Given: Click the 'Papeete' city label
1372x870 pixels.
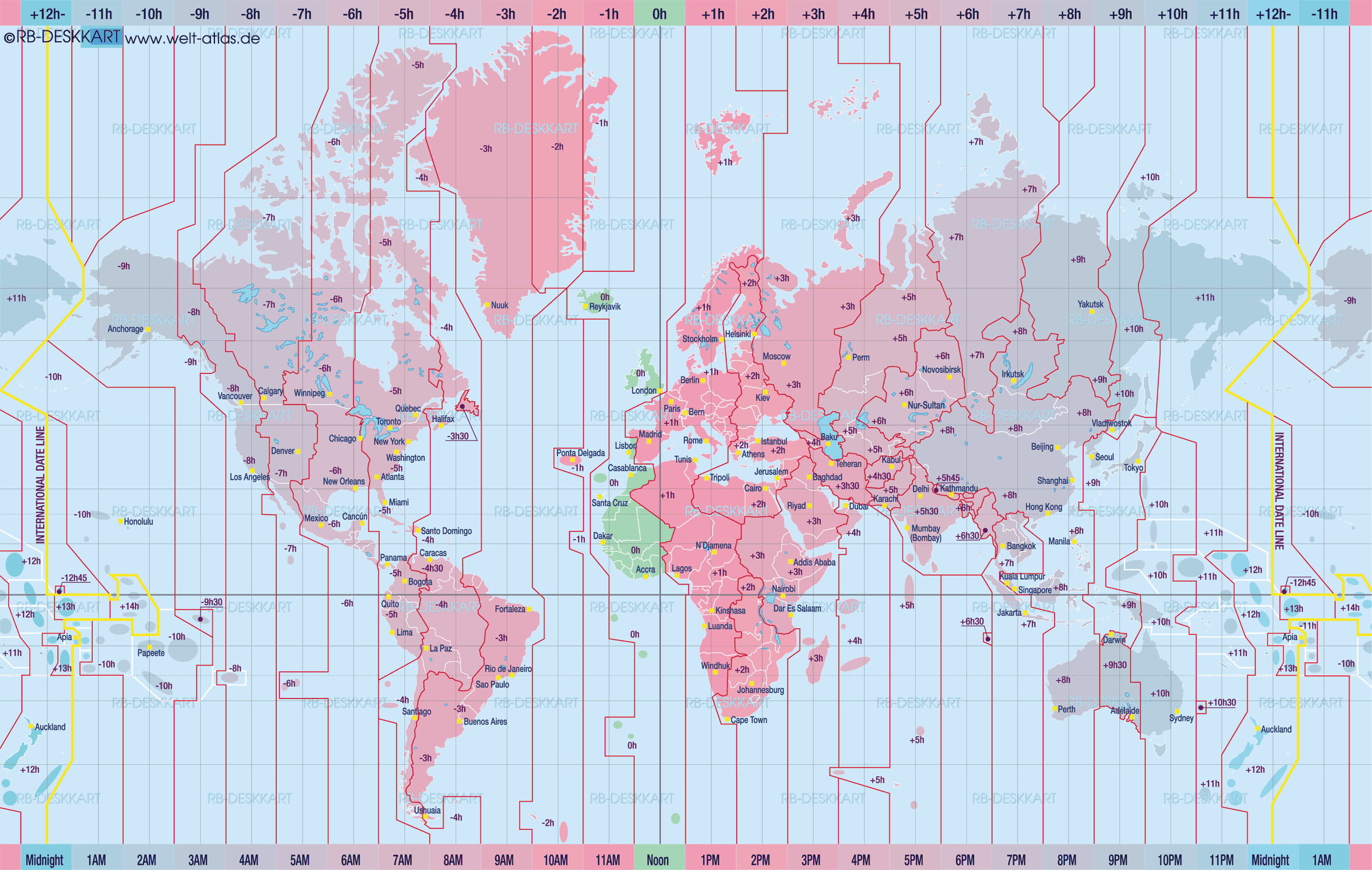Looking at the screenshot, I should 151,653.
